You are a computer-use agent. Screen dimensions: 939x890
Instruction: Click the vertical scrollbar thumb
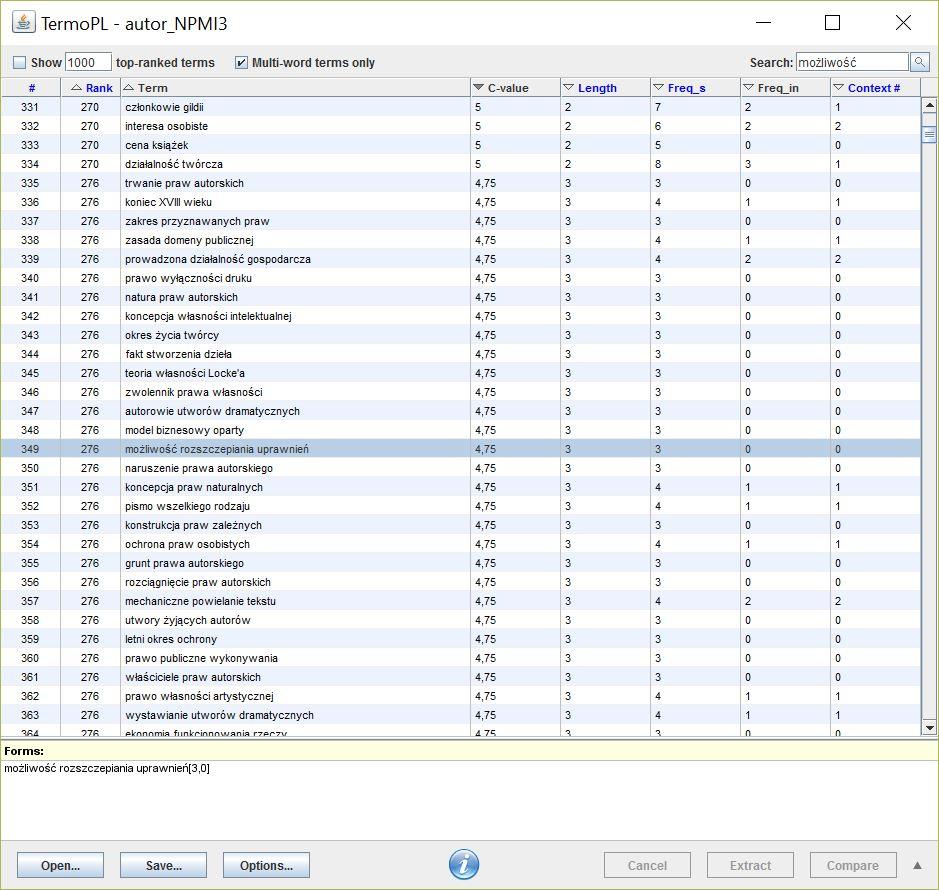pos(929,135)
